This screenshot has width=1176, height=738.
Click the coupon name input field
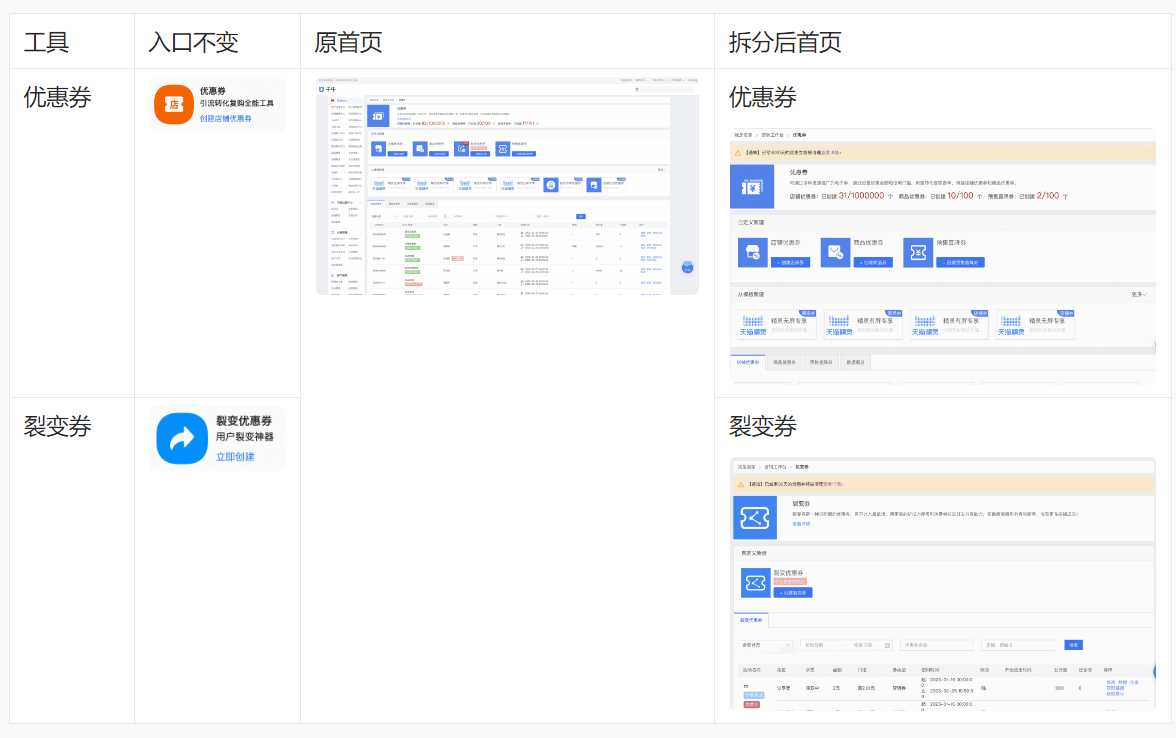[936, 645]
